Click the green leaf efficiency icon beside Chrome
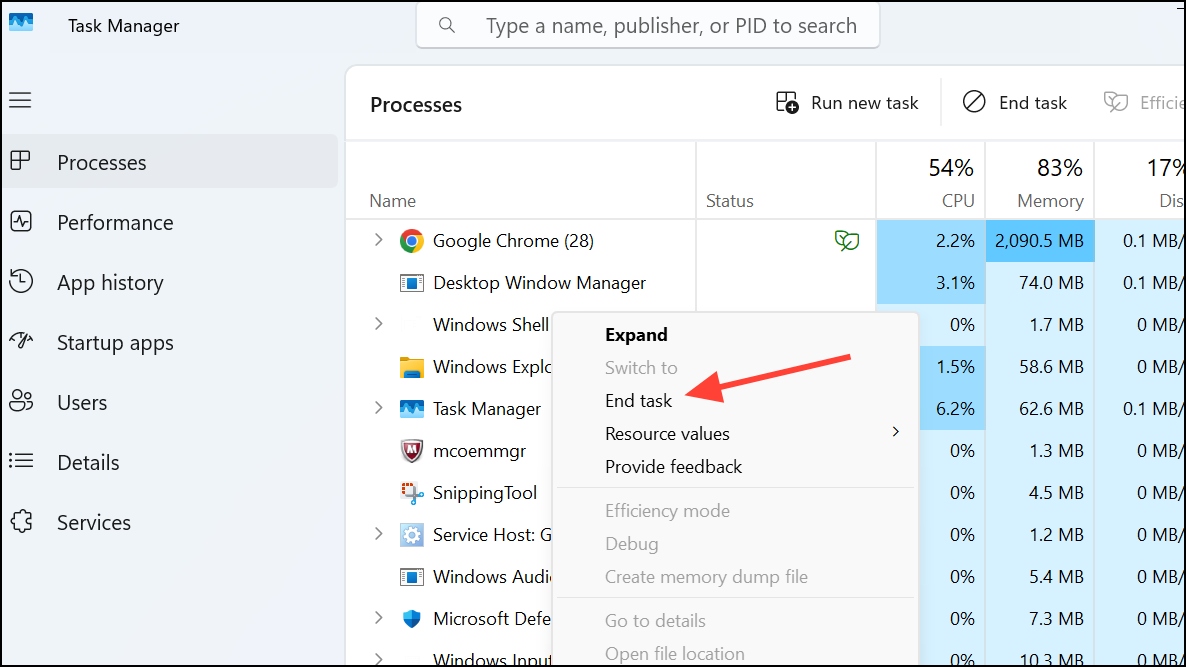The height and width of the screenshot is (667, 1186). [847, 240]
